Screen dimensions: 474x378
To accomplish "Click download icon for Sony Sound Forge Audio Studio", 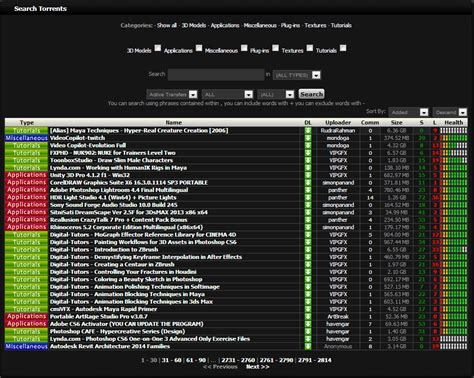I will [x=308, y=205].
